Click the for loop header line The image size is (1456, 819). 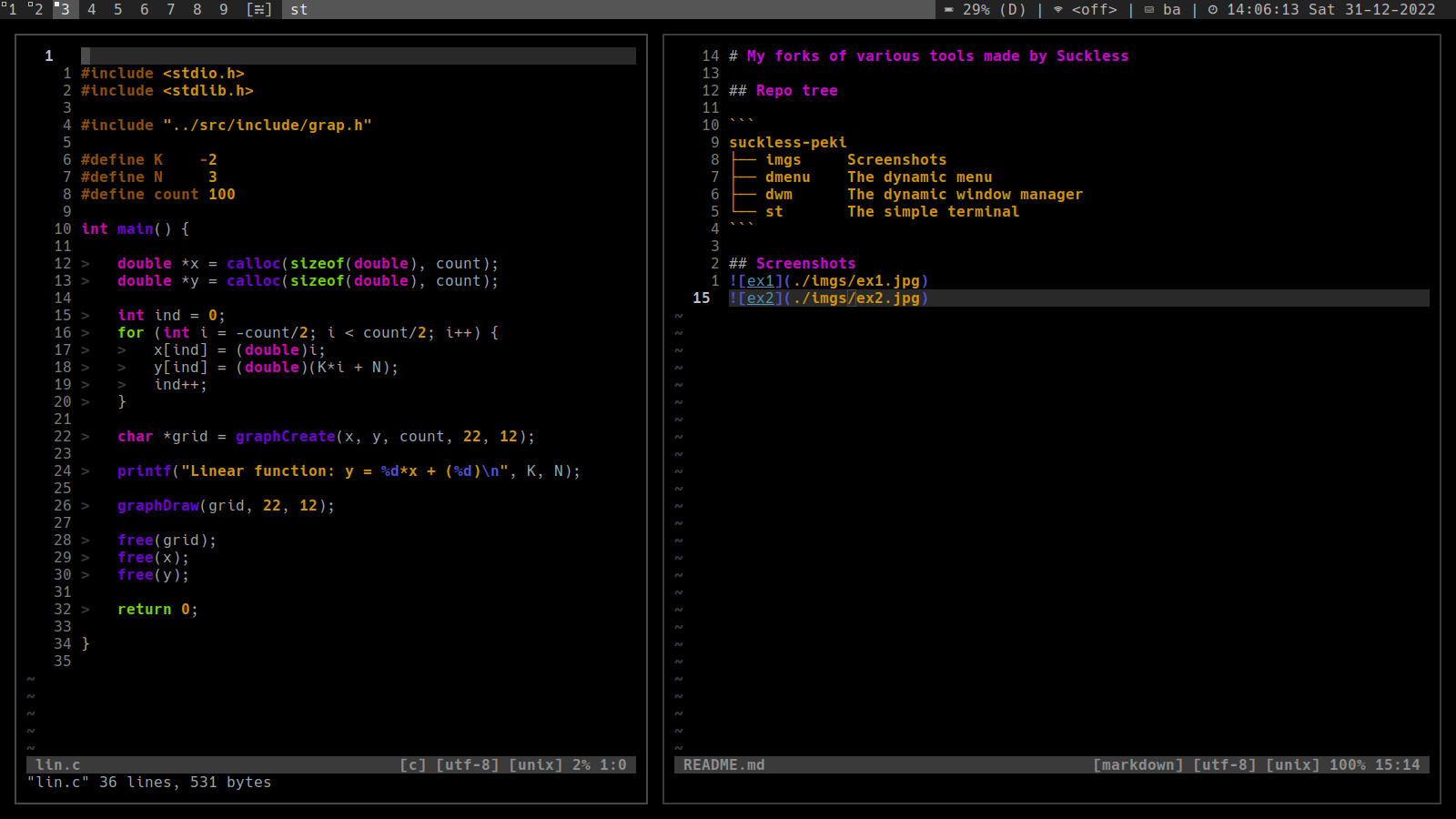click(x=308, y=333)
